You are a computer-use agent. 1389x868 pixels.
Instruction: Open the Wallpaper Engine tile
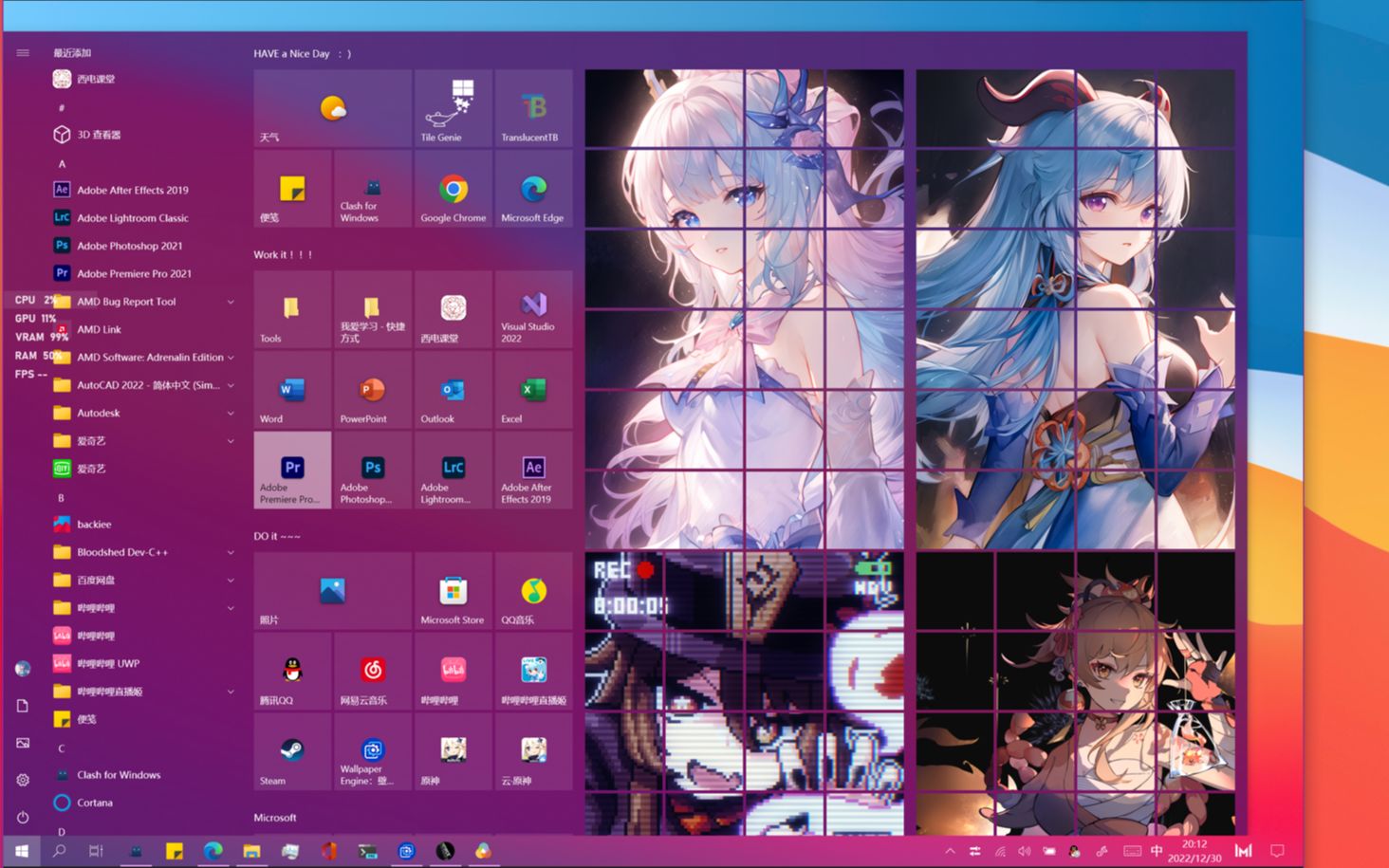(373, 751)
